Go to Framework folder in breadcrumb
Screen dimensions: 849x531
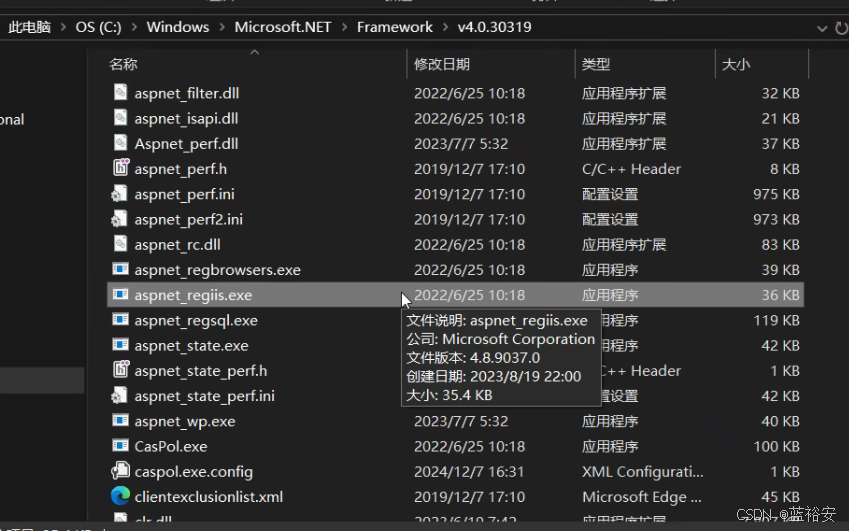pyautogui.click(x=395, y=27)
